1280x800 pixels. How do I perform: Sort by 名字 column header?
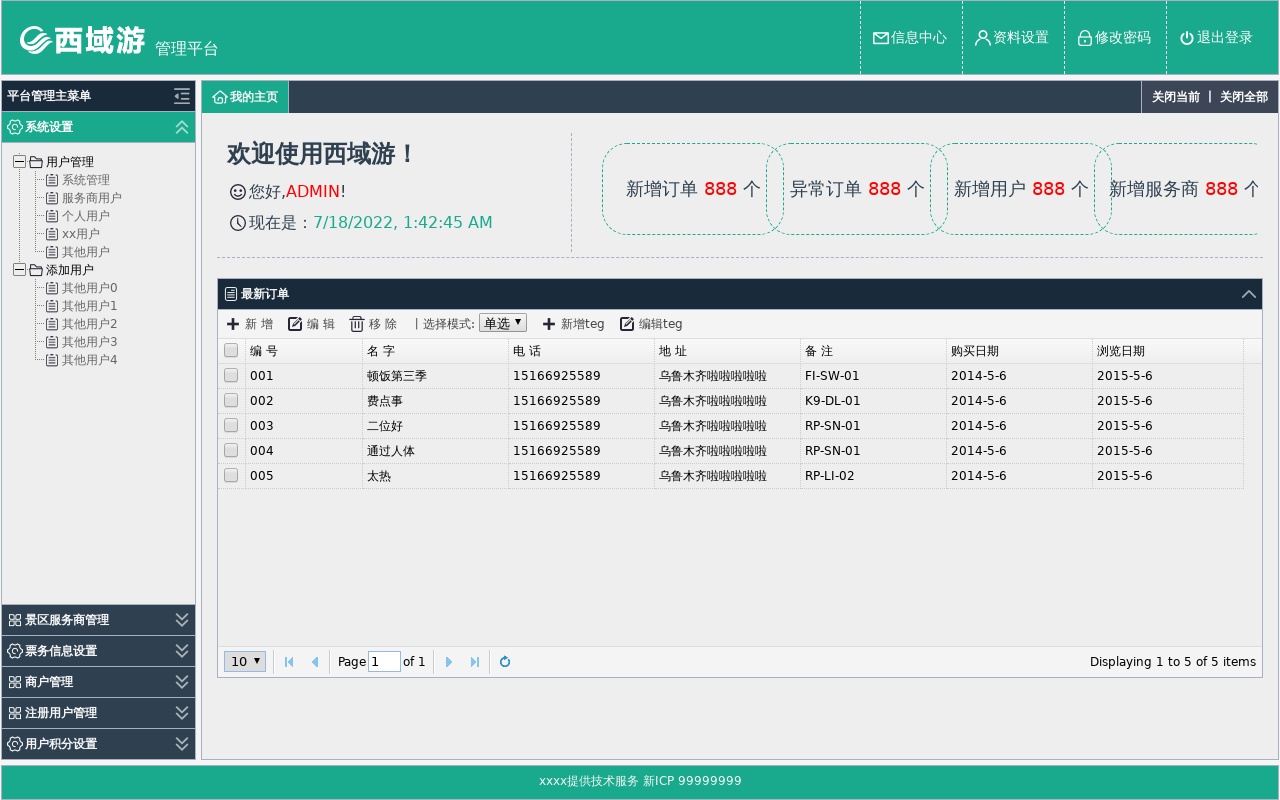[435, 351]
